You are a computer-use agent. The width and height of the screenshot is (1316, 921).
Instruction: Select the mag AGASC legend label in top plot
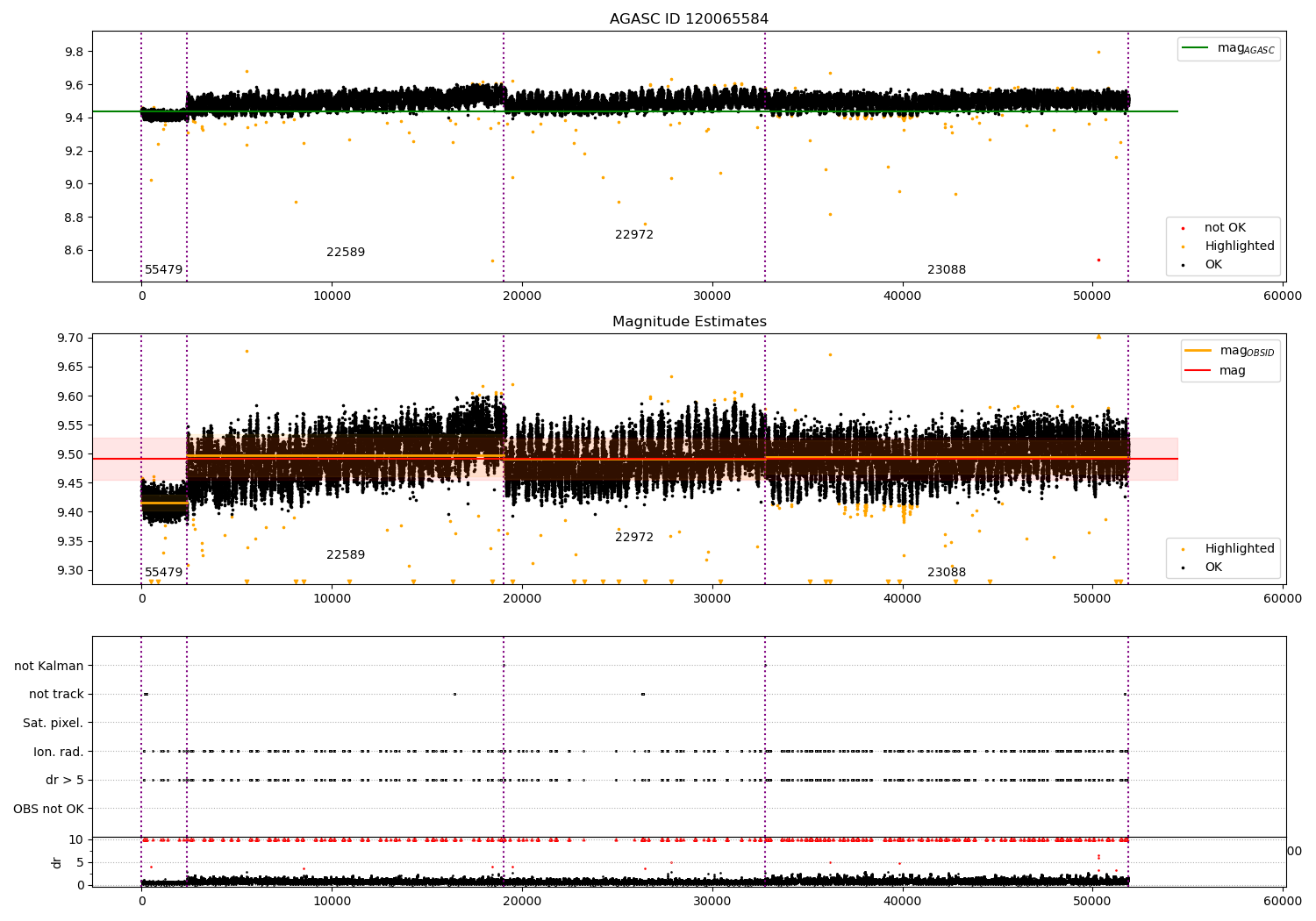(1246, 49)
